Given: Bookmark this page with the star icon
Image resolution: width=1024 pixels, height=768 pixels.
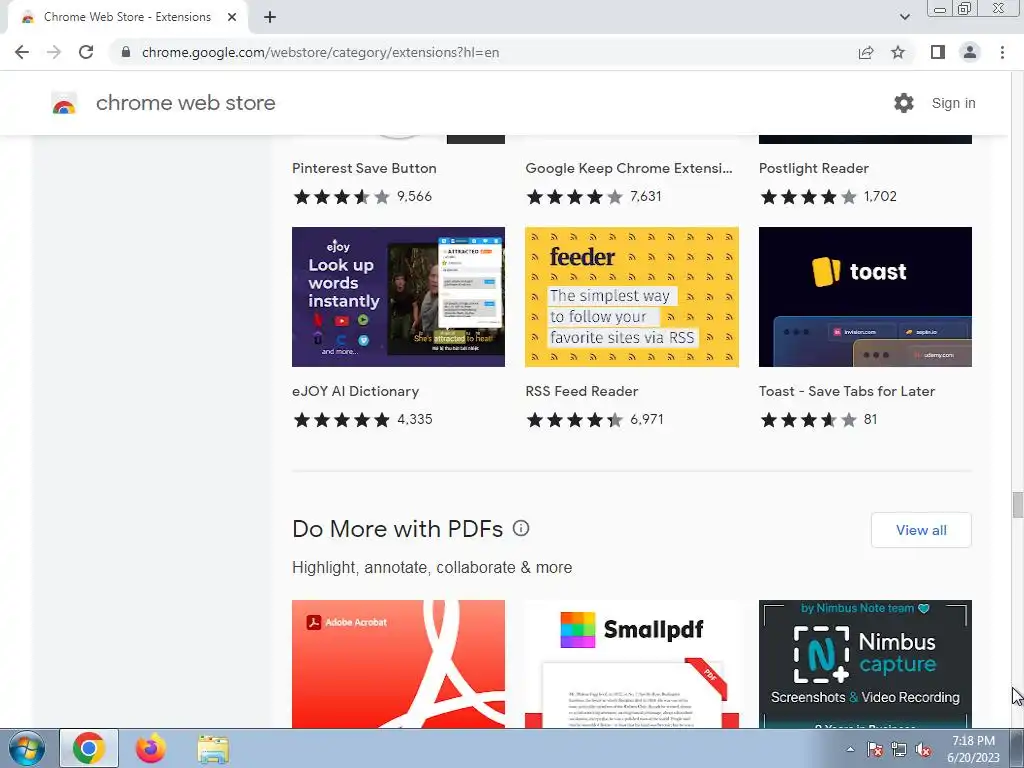Looking at the screenshot, I should (x=898, y=52).
